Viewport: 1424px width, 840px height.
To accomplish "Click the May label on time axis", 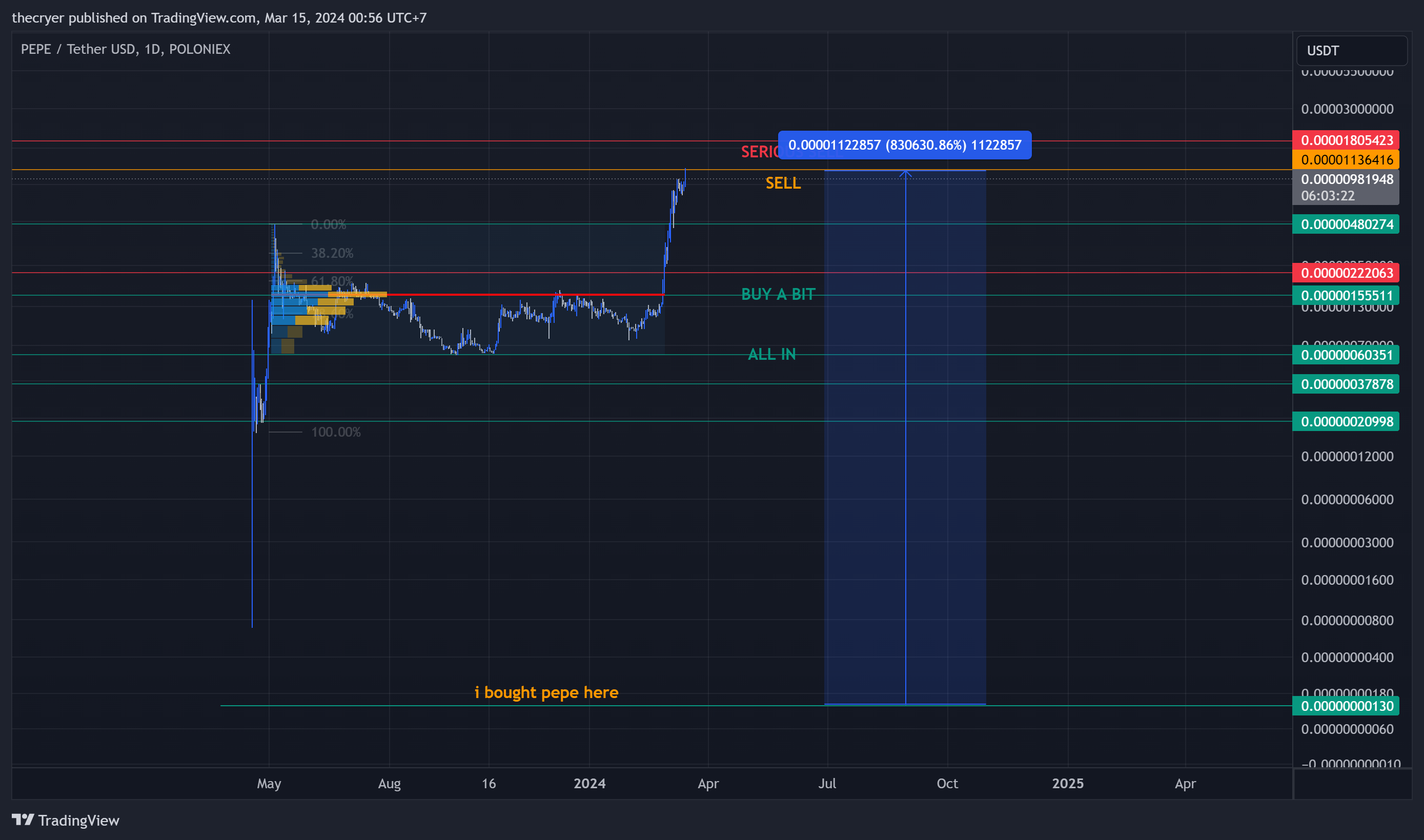I will click(x=269, y=784).
